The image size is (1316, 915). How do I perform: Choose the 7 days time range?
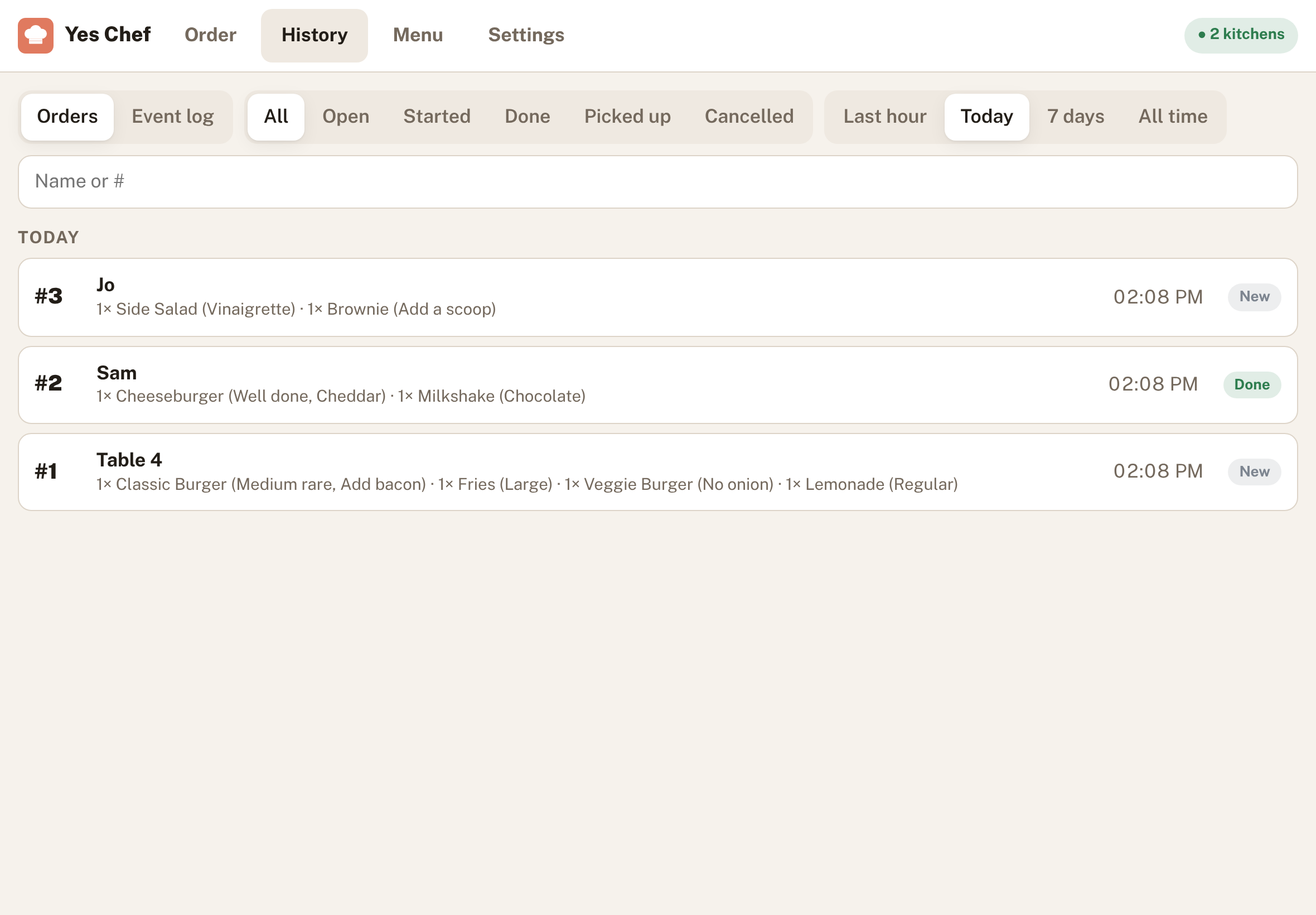coord(1075,117)
